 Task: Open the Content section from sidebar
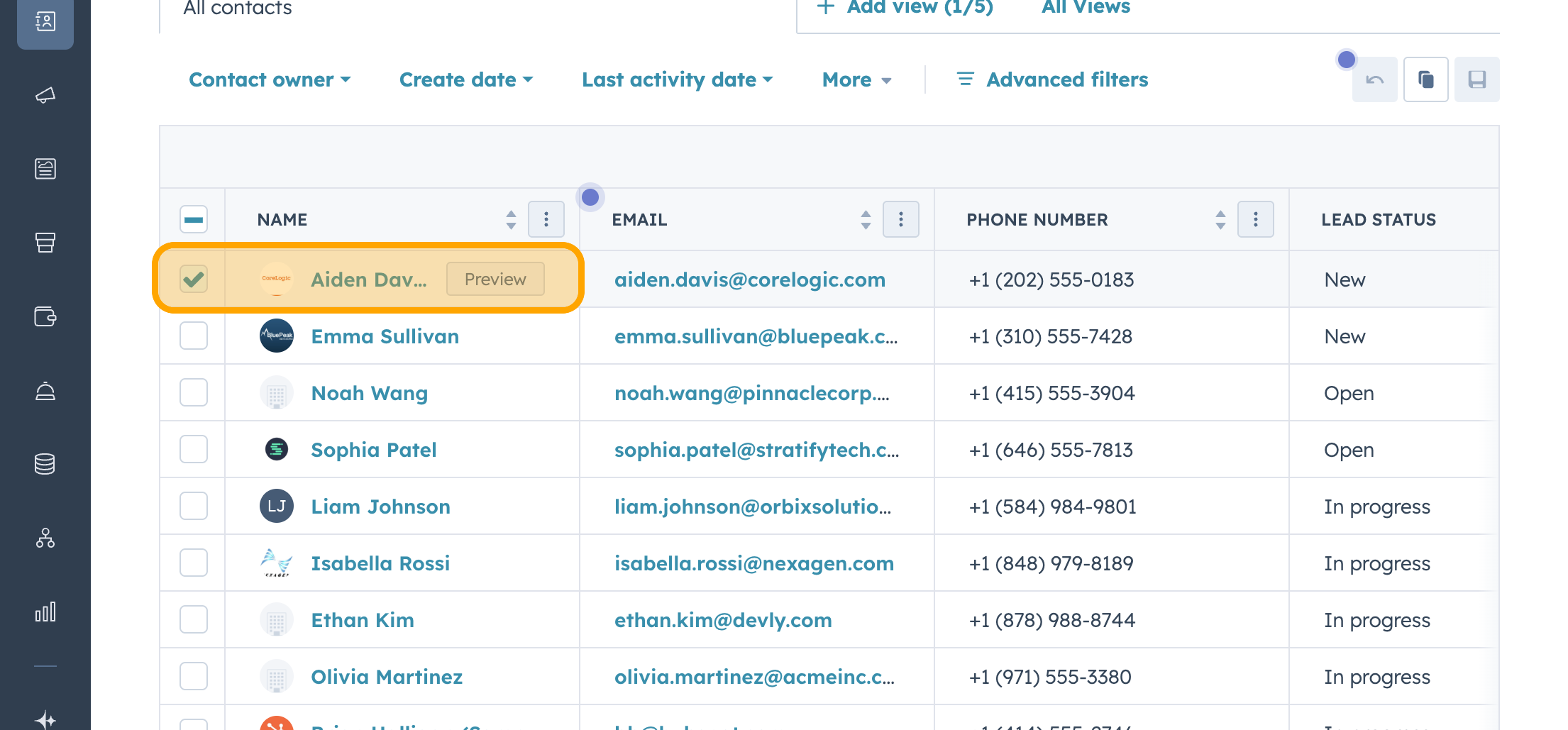[x=45, y=168]
